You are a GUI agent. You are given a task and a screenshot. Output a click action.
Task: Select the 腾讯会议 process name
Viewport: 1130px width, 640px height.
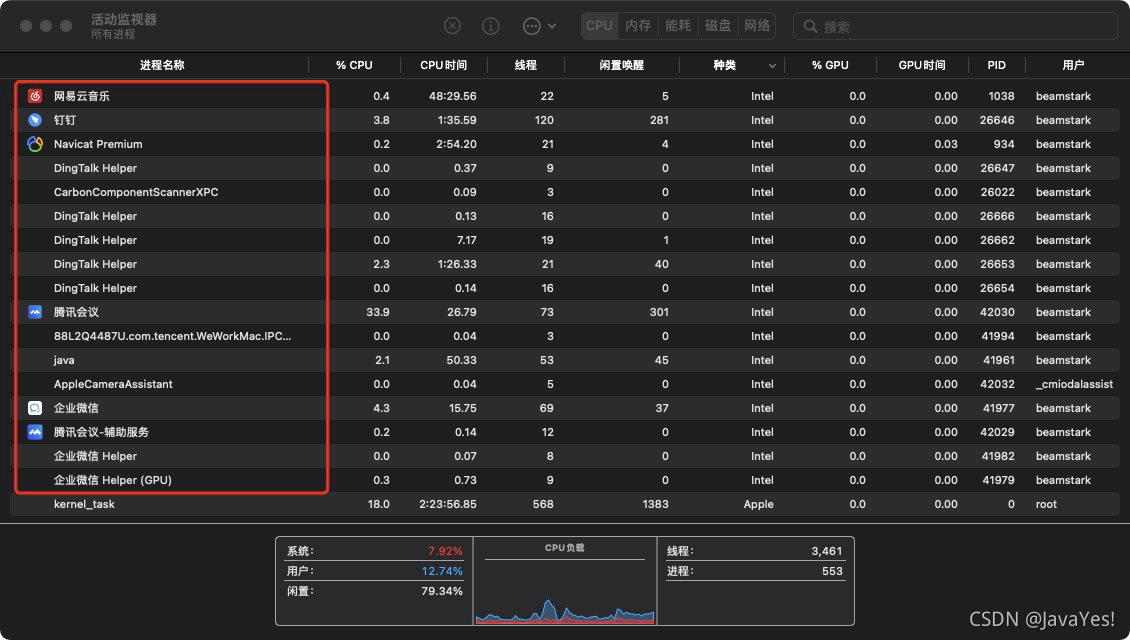pos(76,312)
